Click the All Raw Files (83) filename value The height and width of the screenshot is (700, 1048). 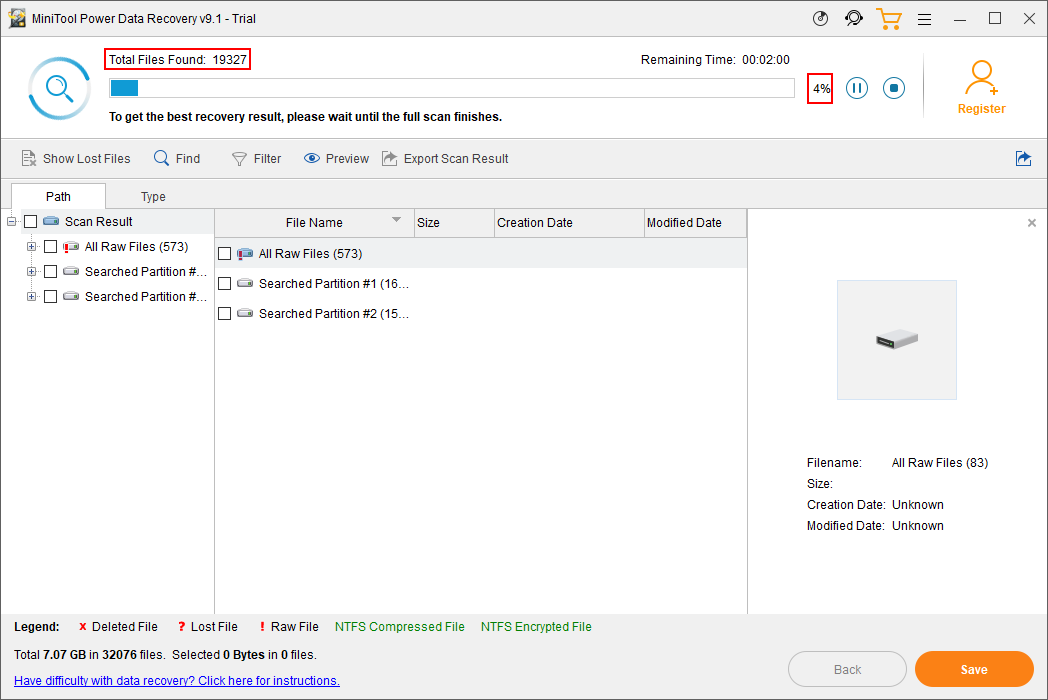pos(940,463)
